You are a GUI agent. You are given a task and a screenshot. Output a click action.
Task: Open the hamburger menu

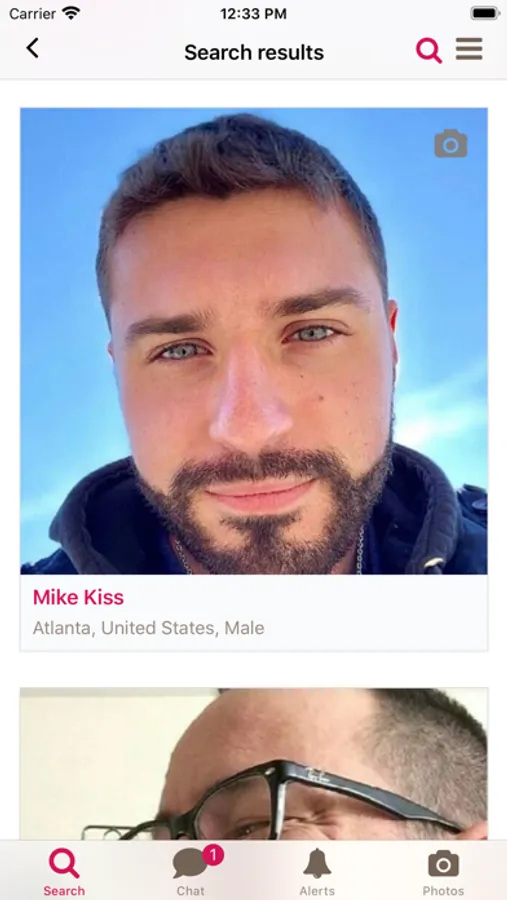(469, 49)
